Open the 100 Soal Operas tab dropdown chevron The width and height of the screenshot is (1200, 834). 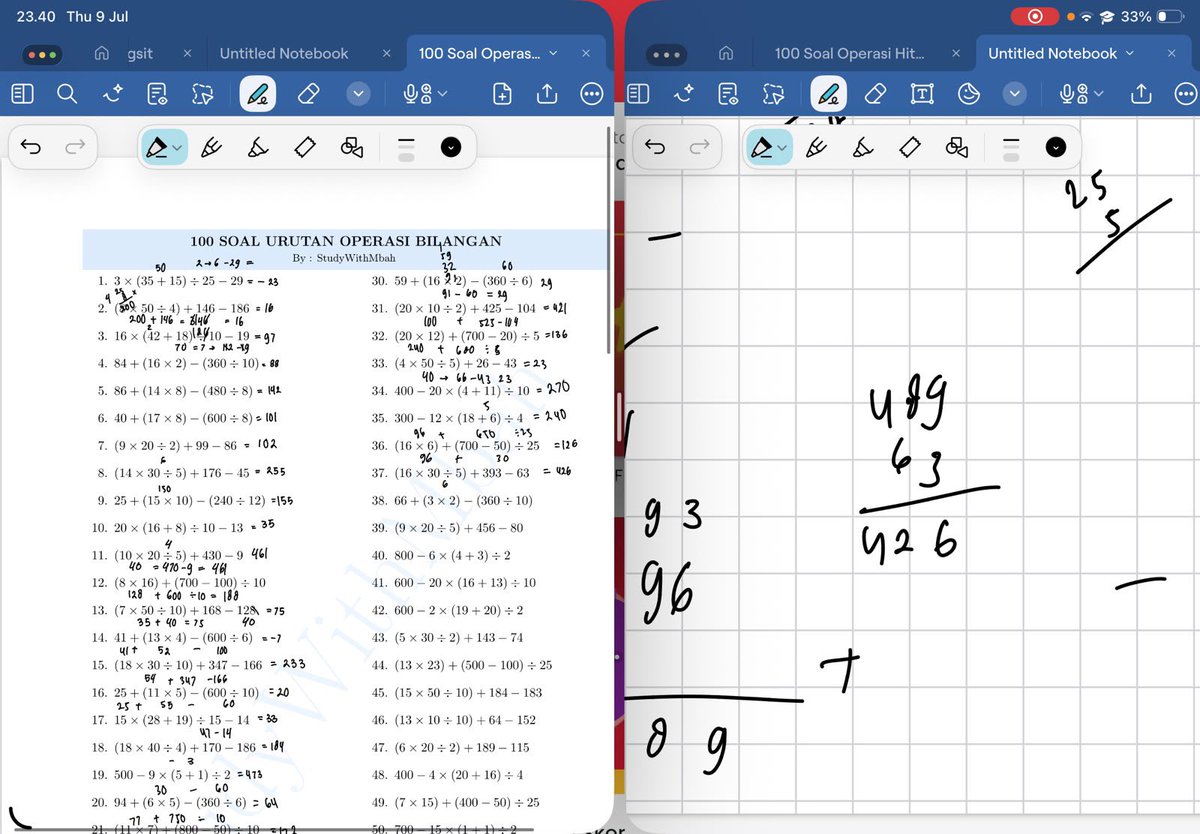tap(555, 53)
